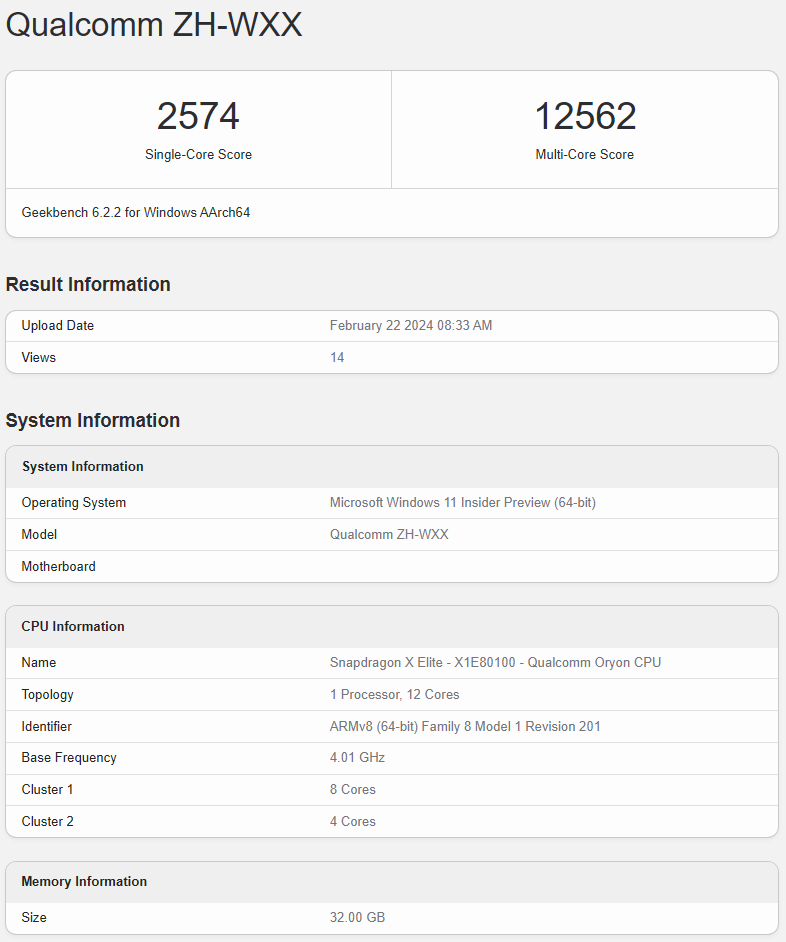Select 'ARMv8 (64-bit) Family 8 Model 1 Revision 201'

click(x=465, y=726)
